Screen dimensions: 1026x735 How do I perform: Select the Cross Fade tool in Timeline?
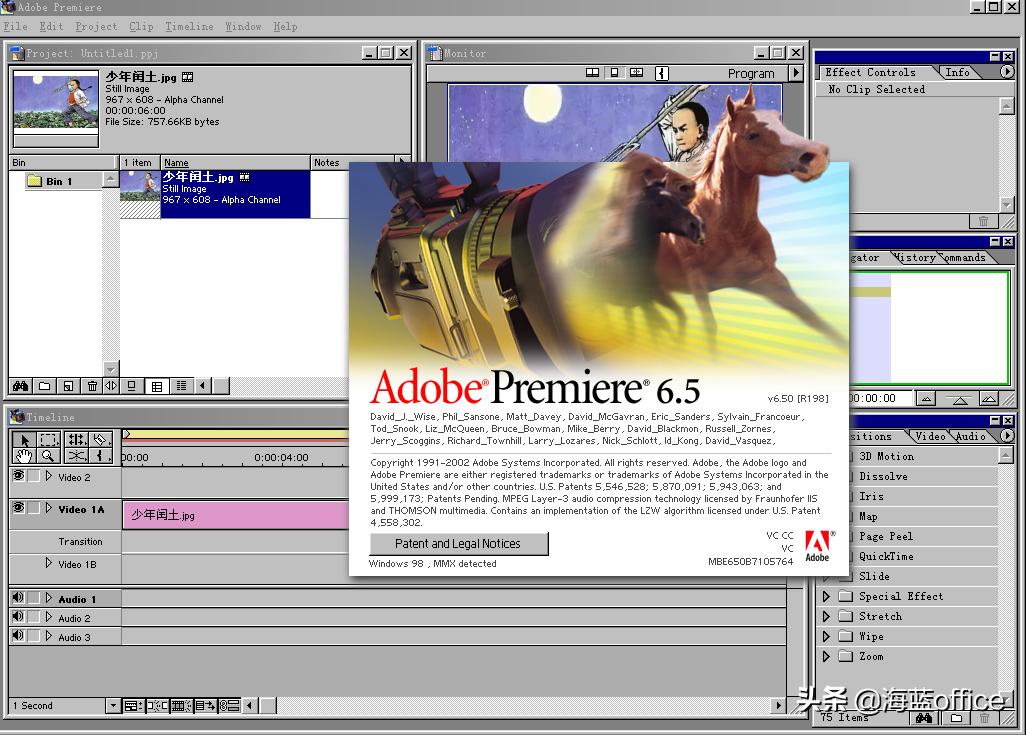pos(77,456)
